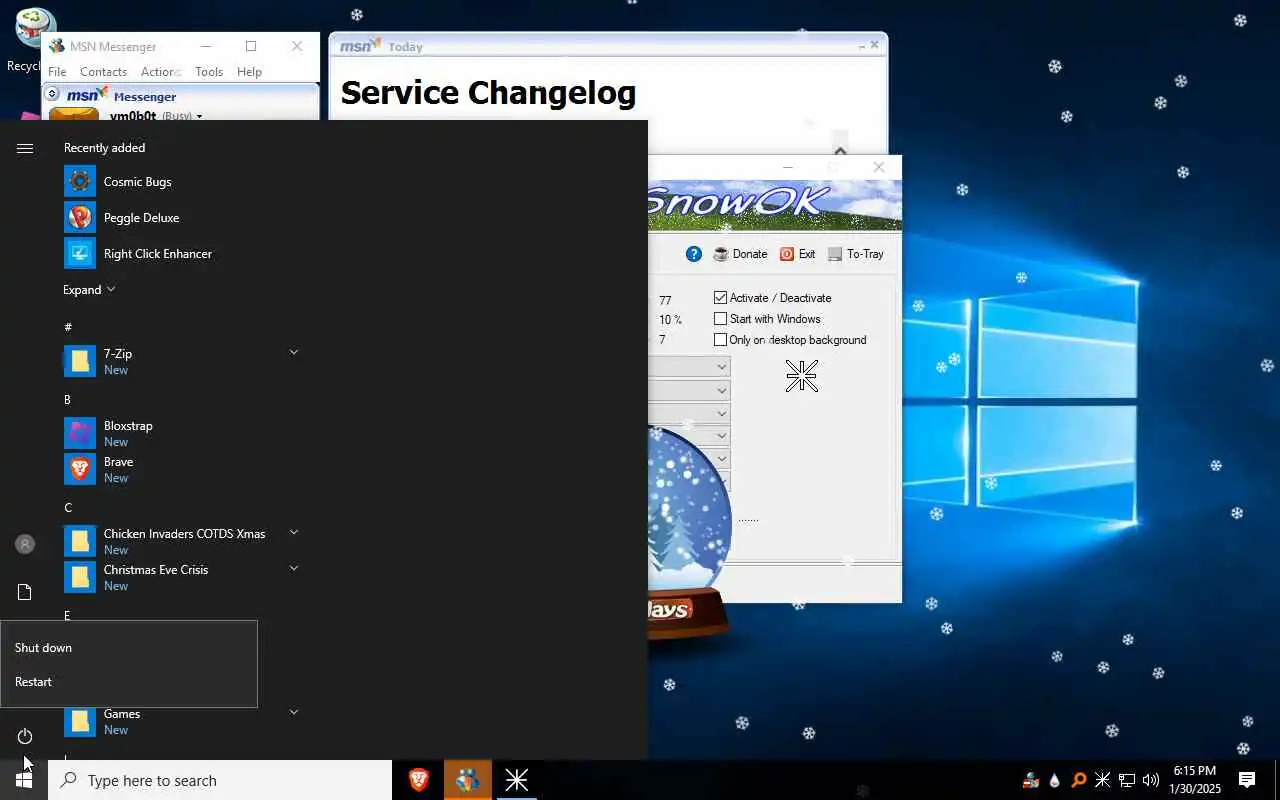This screenshot has width=1280, height=800.
Task: Enable Start with Windows checkbox
Action: [720, 319]
